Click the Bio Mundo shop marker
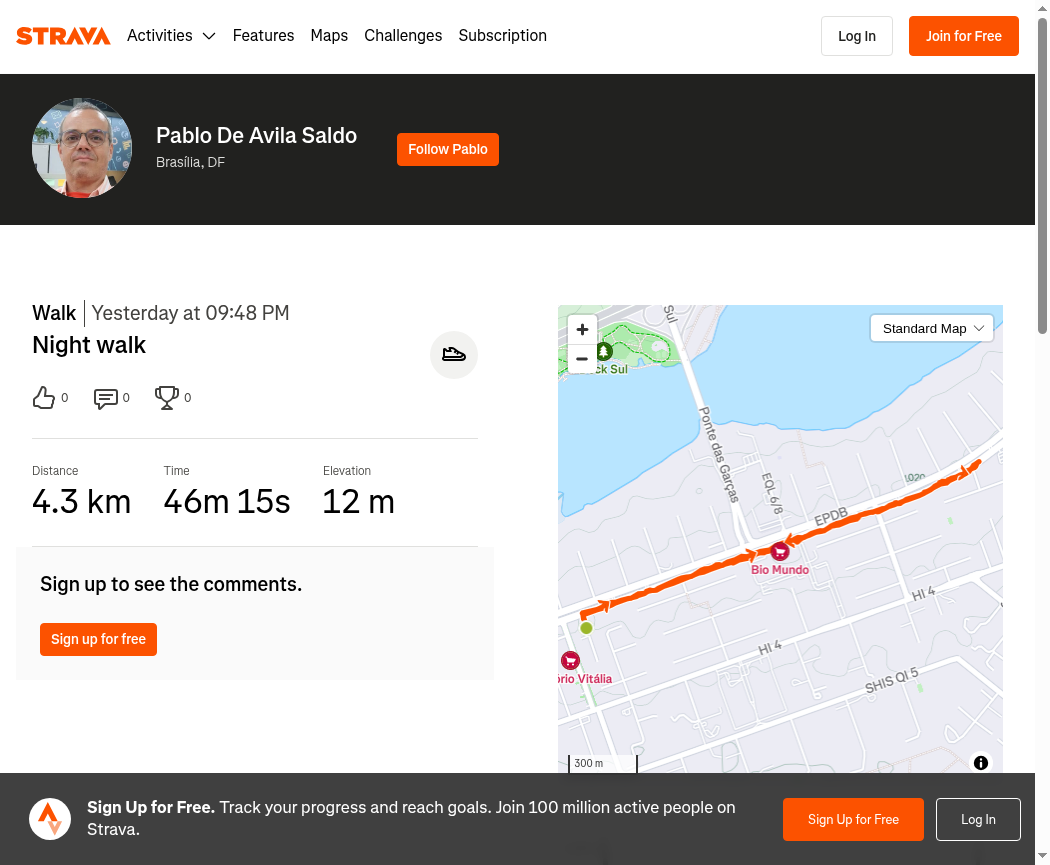This screenshot has width=1050, height=865. 779,552
